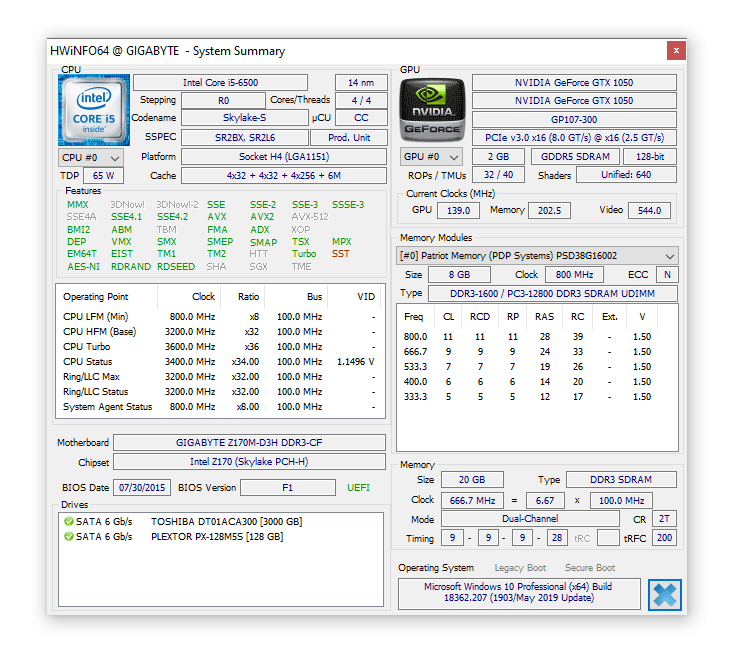Viewport: 729px width, 659px height.
Task: Click the Prod. Unit field
Action: (349, 138)
